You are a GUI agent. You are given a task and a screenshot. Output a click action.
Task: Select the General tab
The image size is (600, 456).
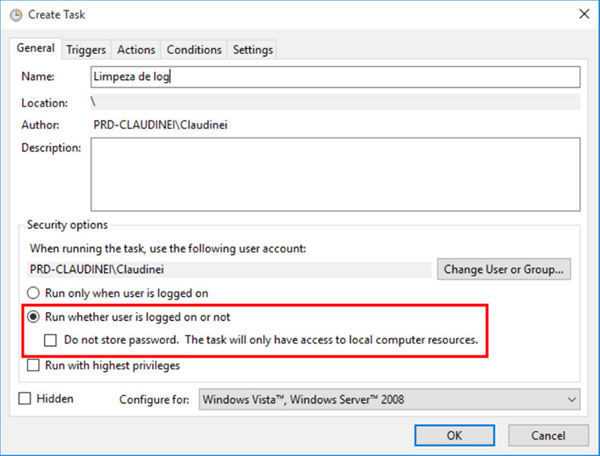click(x=36, y=48)
